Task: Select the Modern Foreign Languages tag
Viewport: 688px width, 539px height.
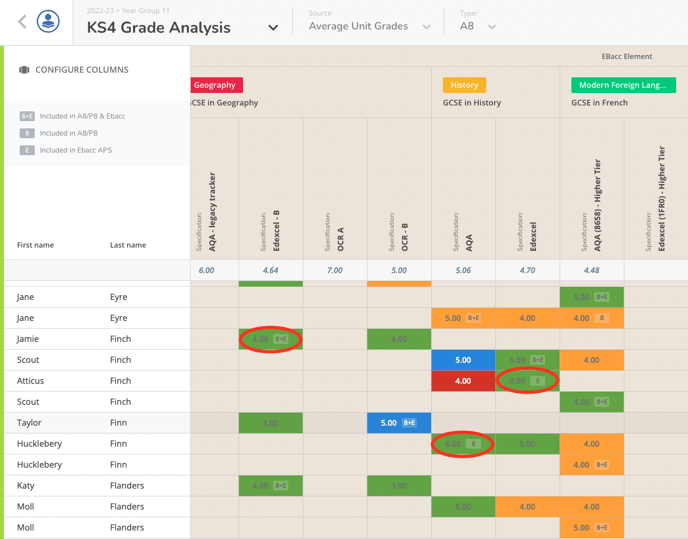Action: coord(623,86)
